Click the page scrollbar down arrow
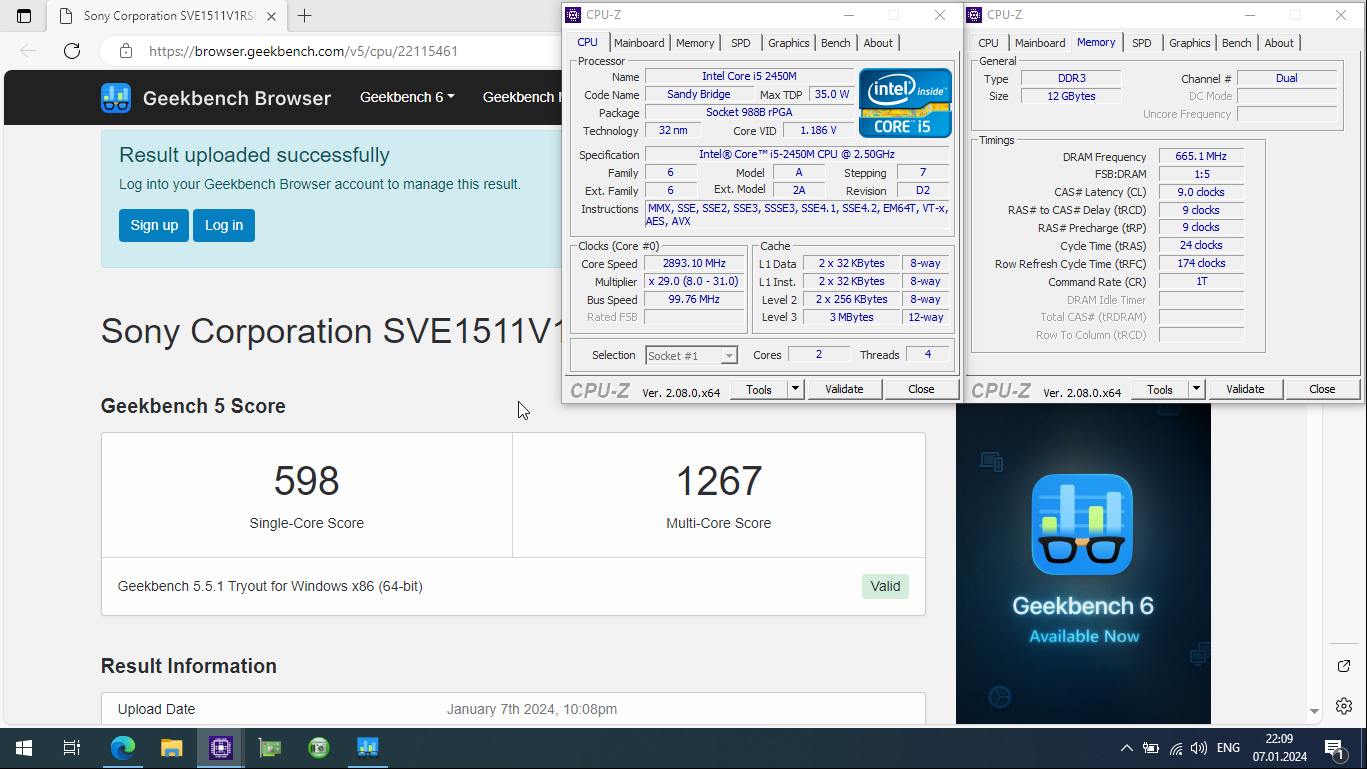 [x=1314, y=712]
